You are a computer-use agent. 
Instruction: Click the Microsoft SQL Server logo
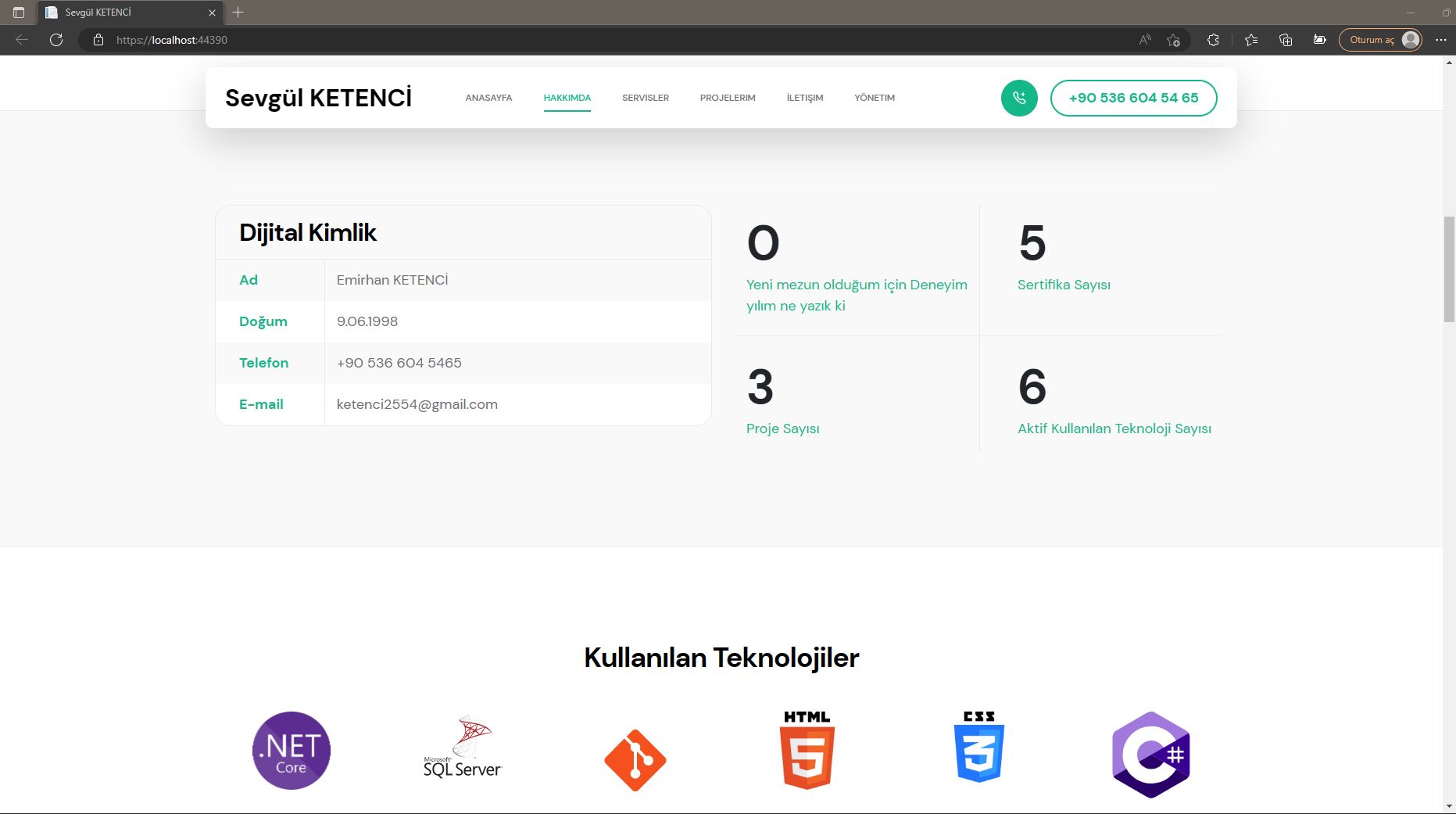(463, 748)
